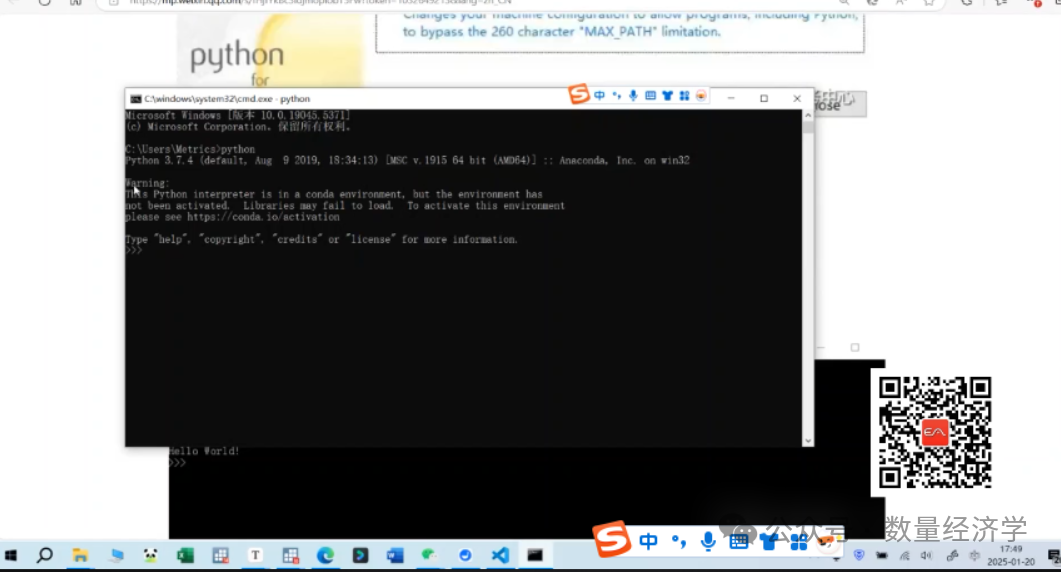Open the network tray icon
This screenshot has height=572, width=1061.
[x=905, y=556]
